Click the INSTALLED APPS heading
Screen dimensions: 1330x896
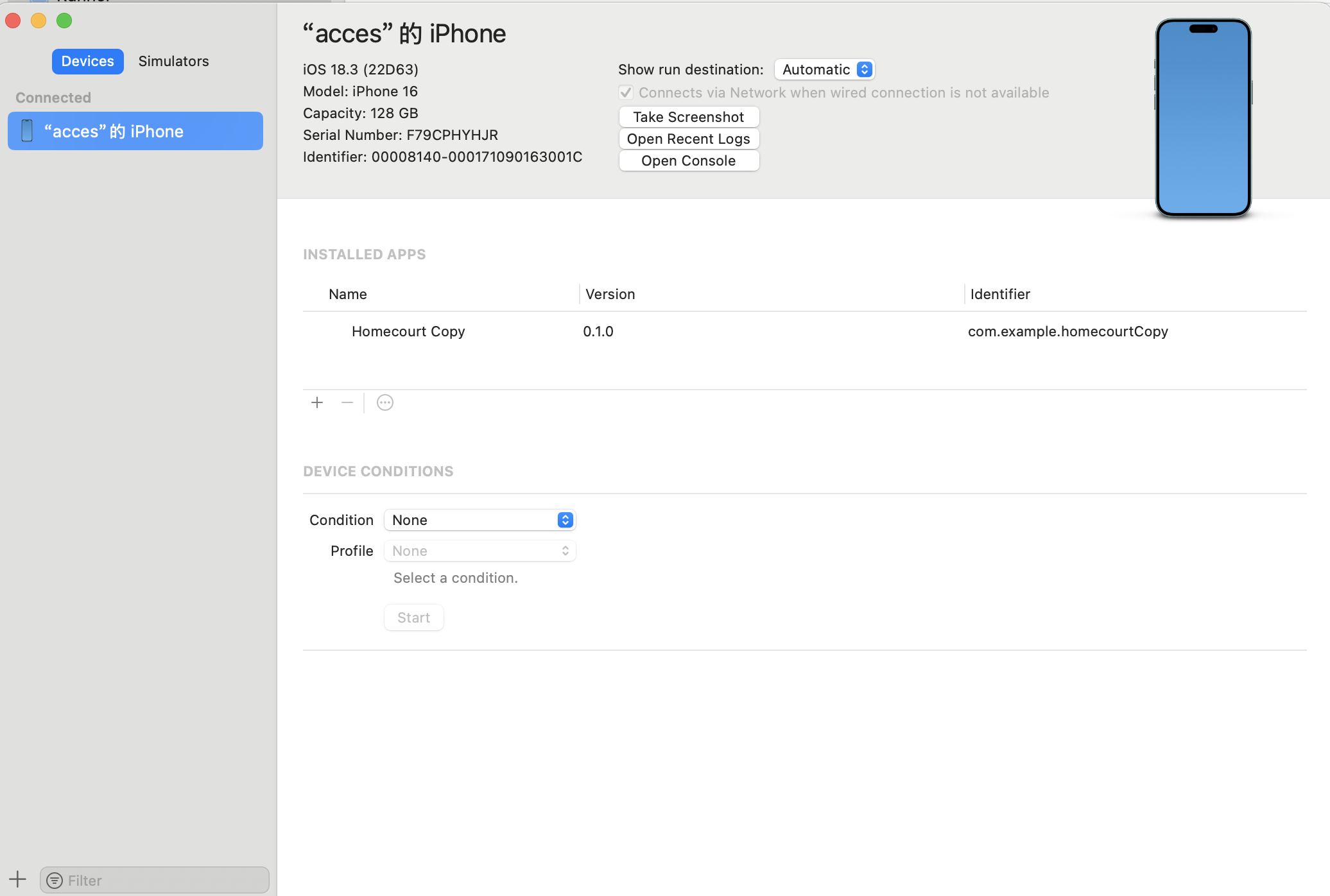pyautogui.click(x=364, y=254)
